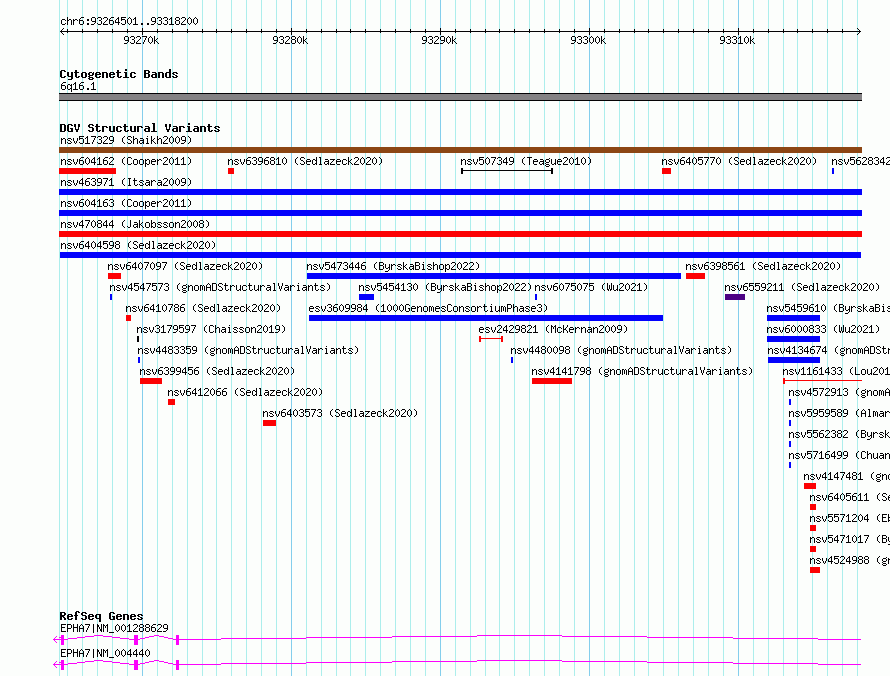
Task: Click EPHA7|NM_001288629 gene label
Action: (114, 628)
